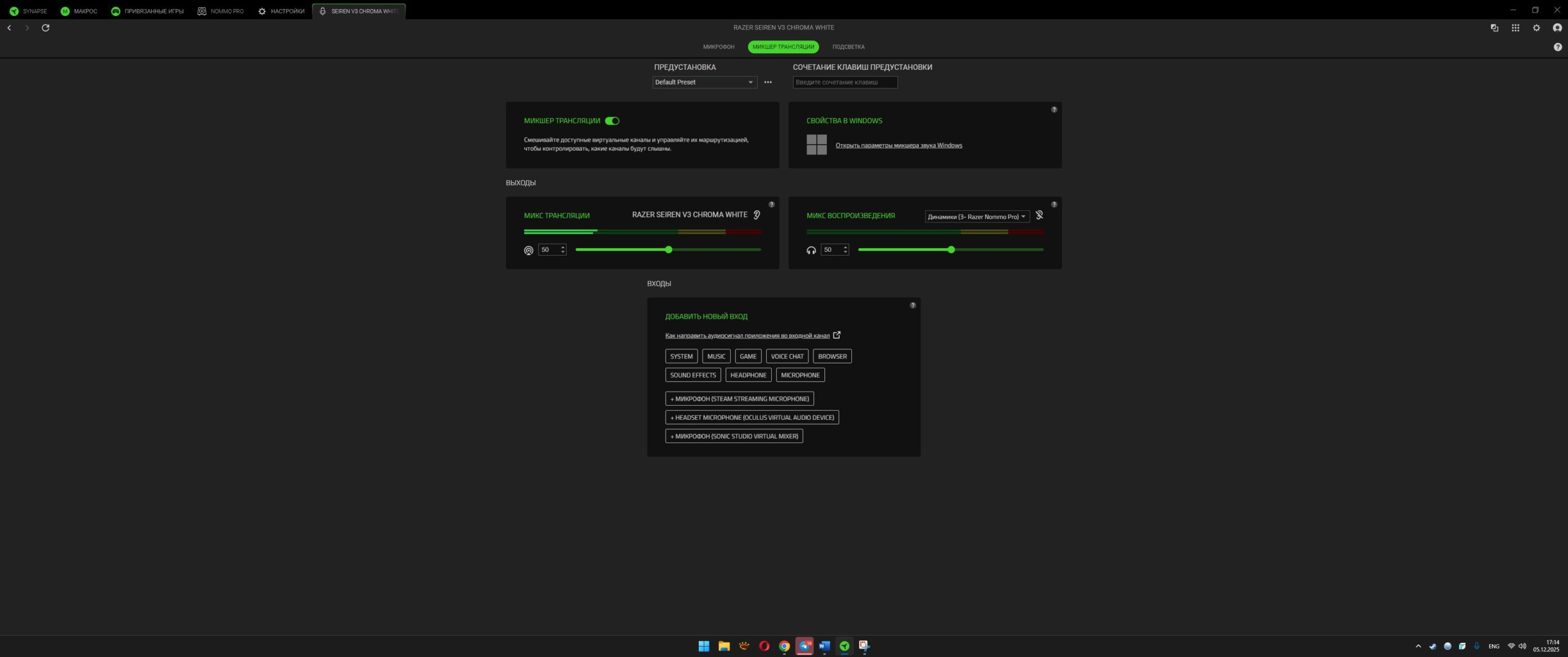Click the volume speaker icon in system tray

click(x=1522, y=647)
